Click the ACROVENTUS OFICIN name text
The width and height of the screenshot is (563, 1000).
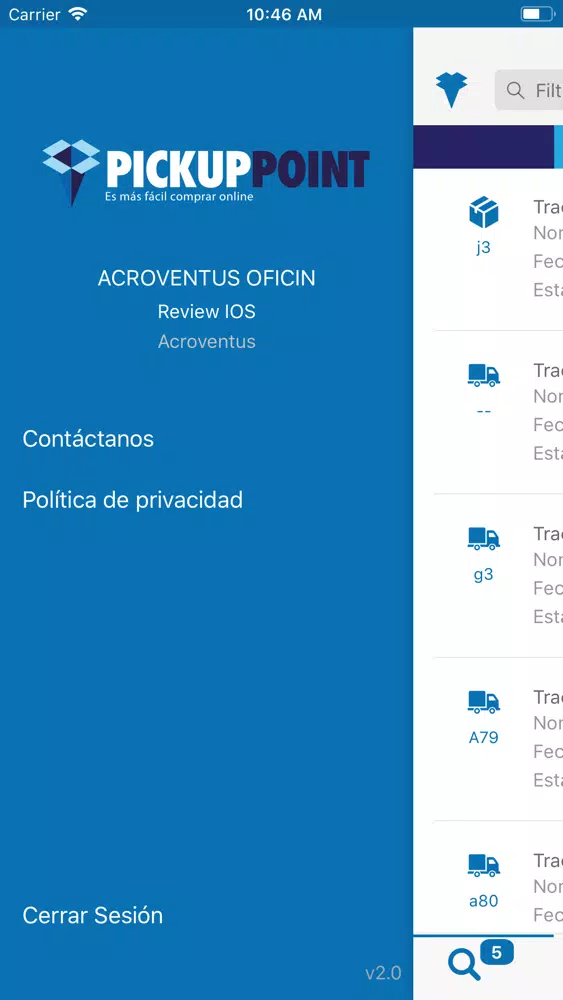click(x=207, y=278)
